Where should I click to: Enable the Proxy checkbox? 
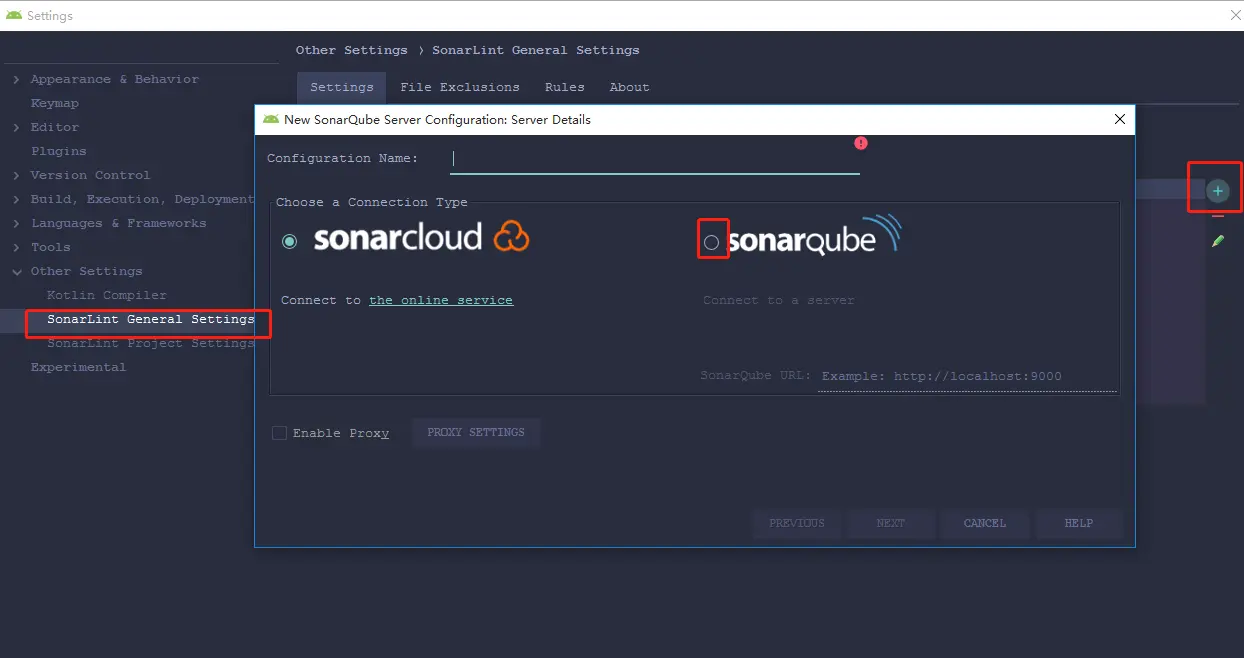point(280,433)
